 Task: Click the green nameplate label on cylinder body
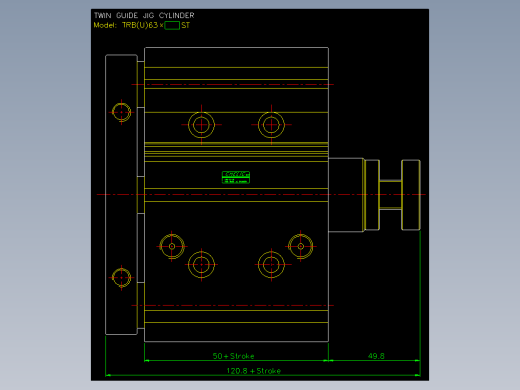pyautogui.click(x=236, y=177)
